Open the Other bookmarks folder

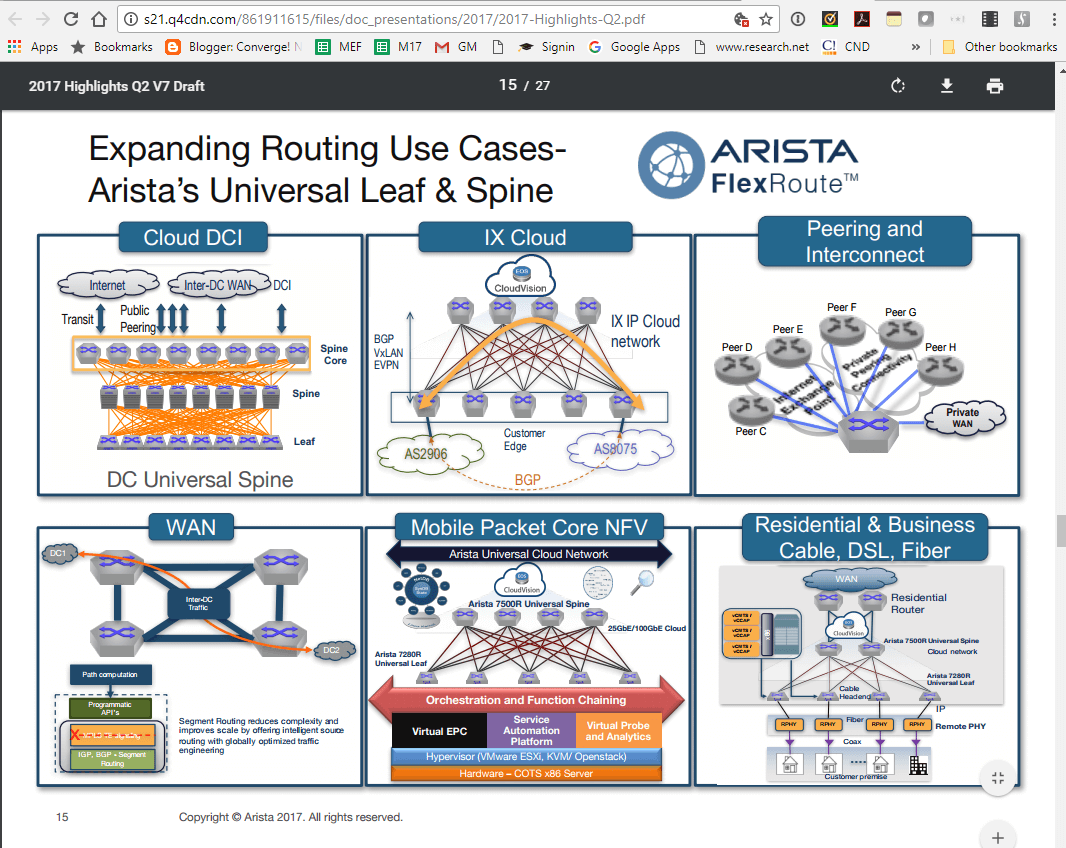point(1000,47)
